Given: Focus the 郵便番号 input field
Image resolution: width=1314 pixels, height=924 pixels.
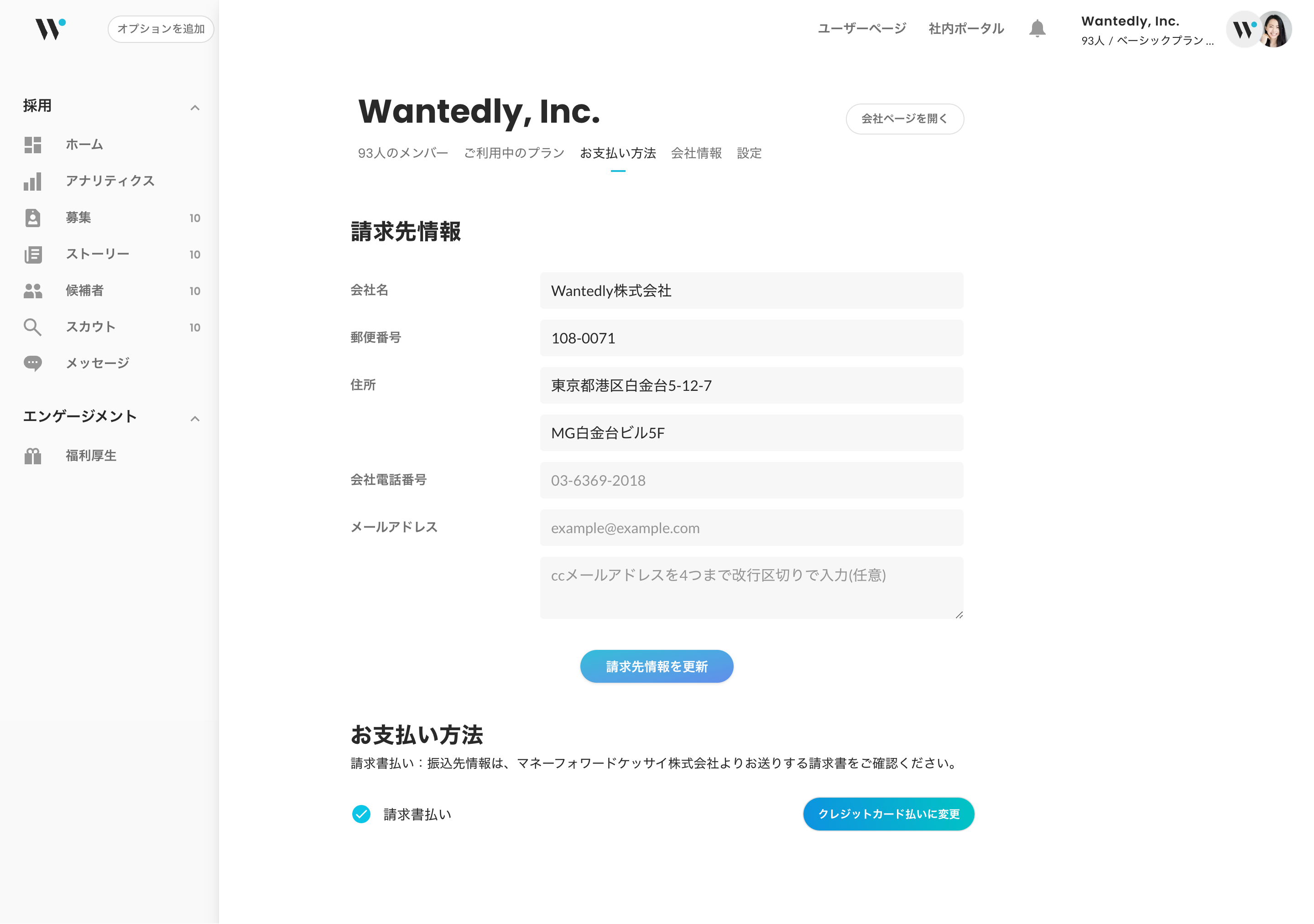Looking at the screenshot, I should (x=751, y=338).
